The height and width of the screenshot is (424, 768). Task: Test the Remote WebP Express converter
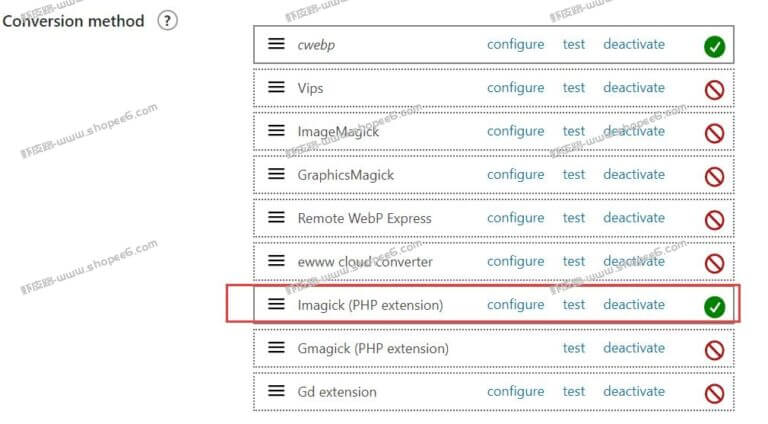click(574, 218)
